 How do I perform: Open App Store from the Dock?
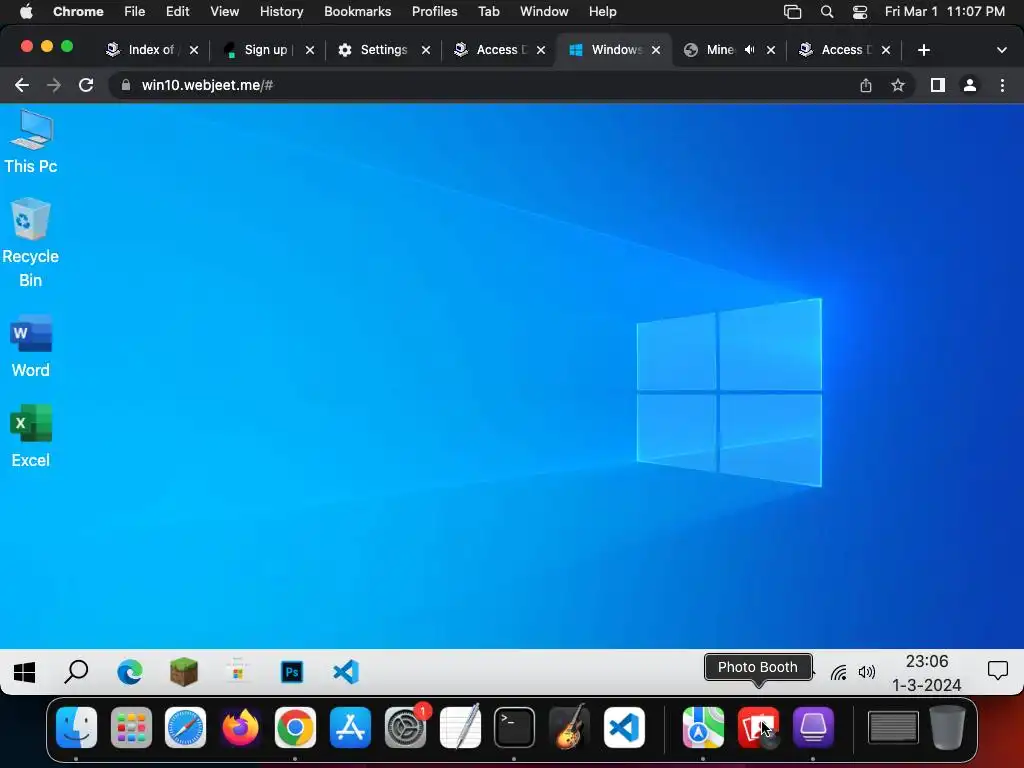[x=350, y=727]
